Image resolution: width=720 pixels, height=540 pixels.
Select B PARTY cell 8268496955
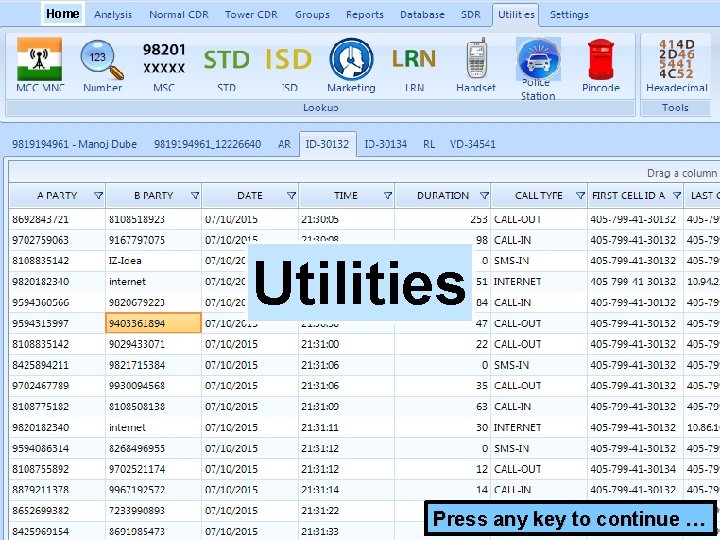(x=153, y=448)
